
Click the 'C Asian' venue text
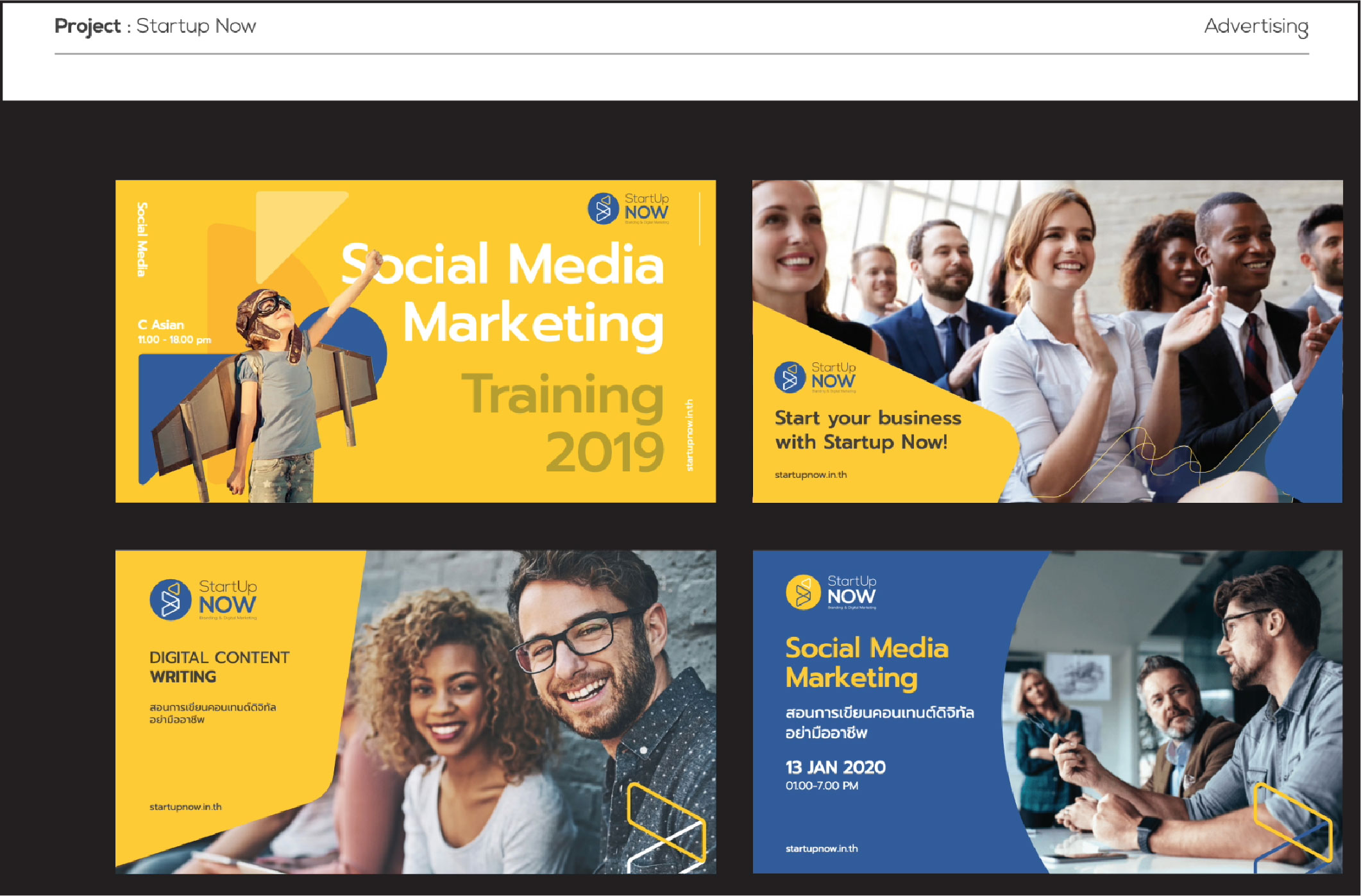coord(160,325)
